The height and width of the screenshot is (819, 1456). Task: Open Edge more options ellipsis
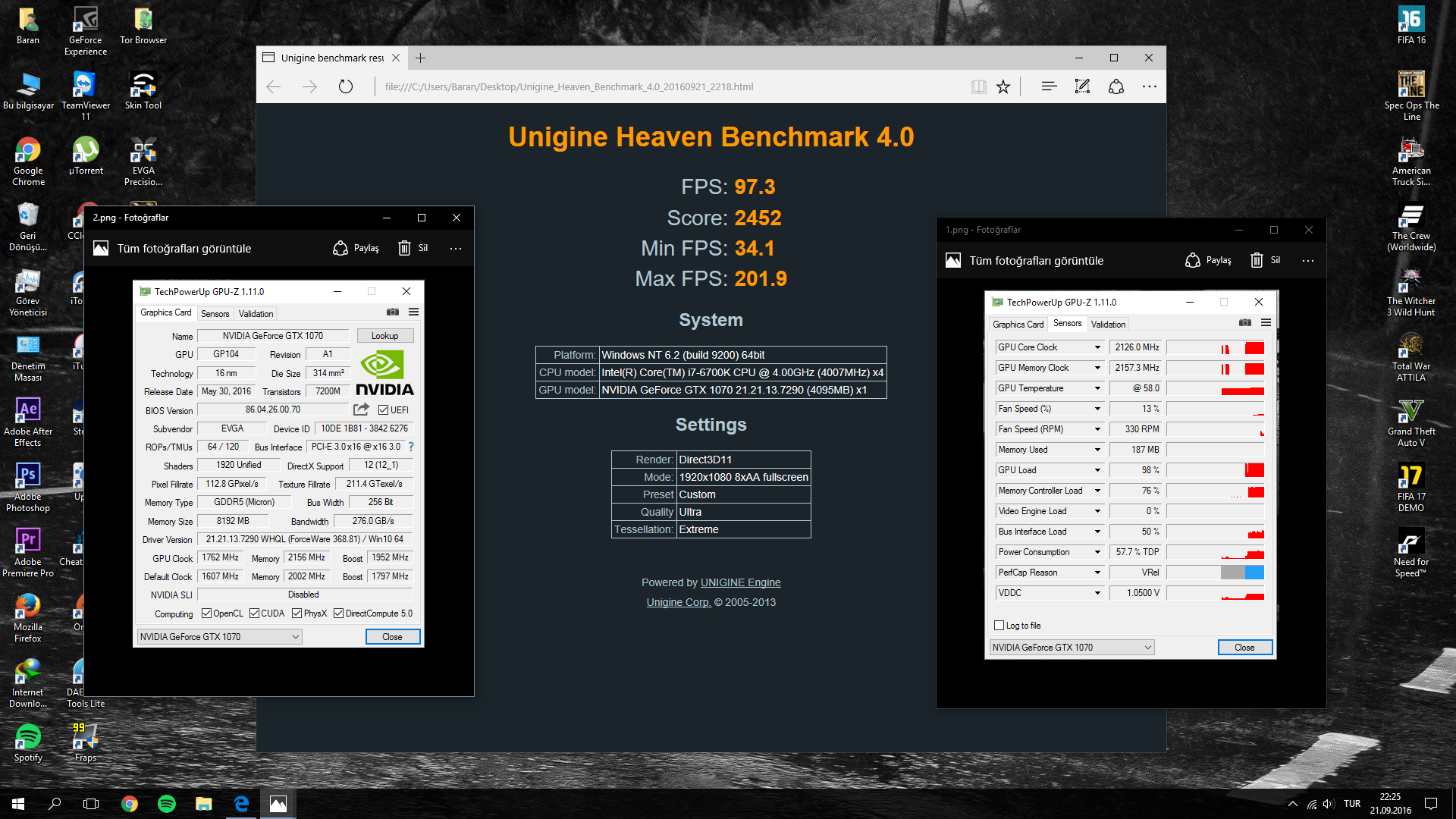click(x=1150, y=86)
